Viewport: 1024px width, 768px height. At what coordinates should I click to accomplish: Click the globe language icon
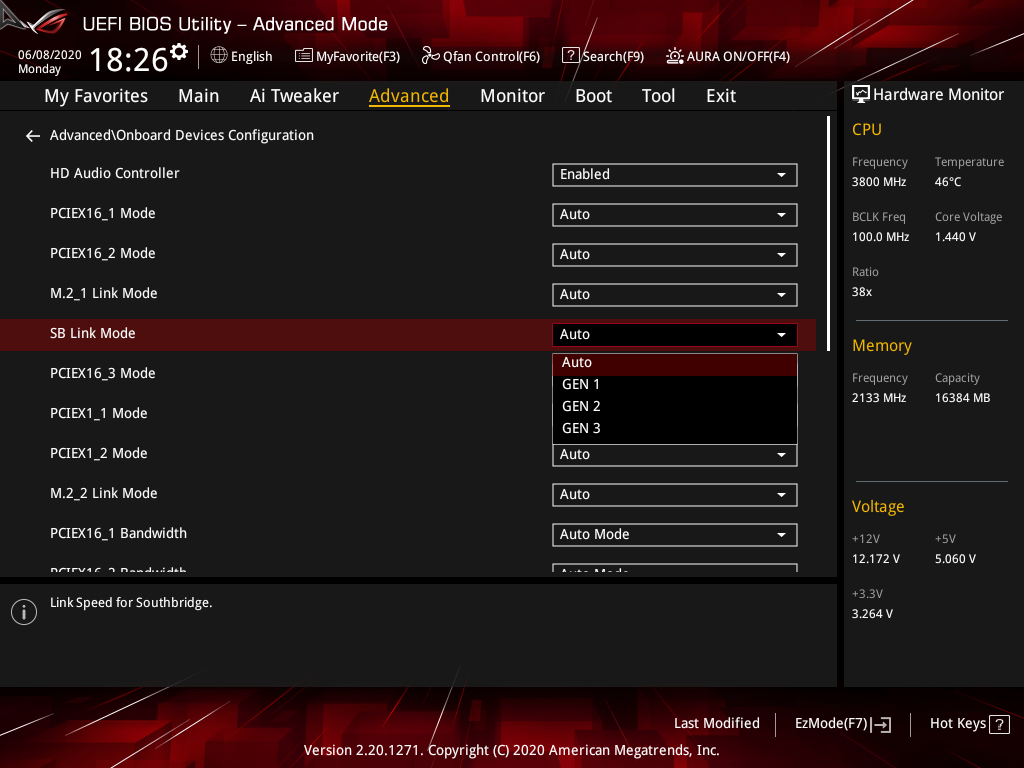tap(219, 56)
